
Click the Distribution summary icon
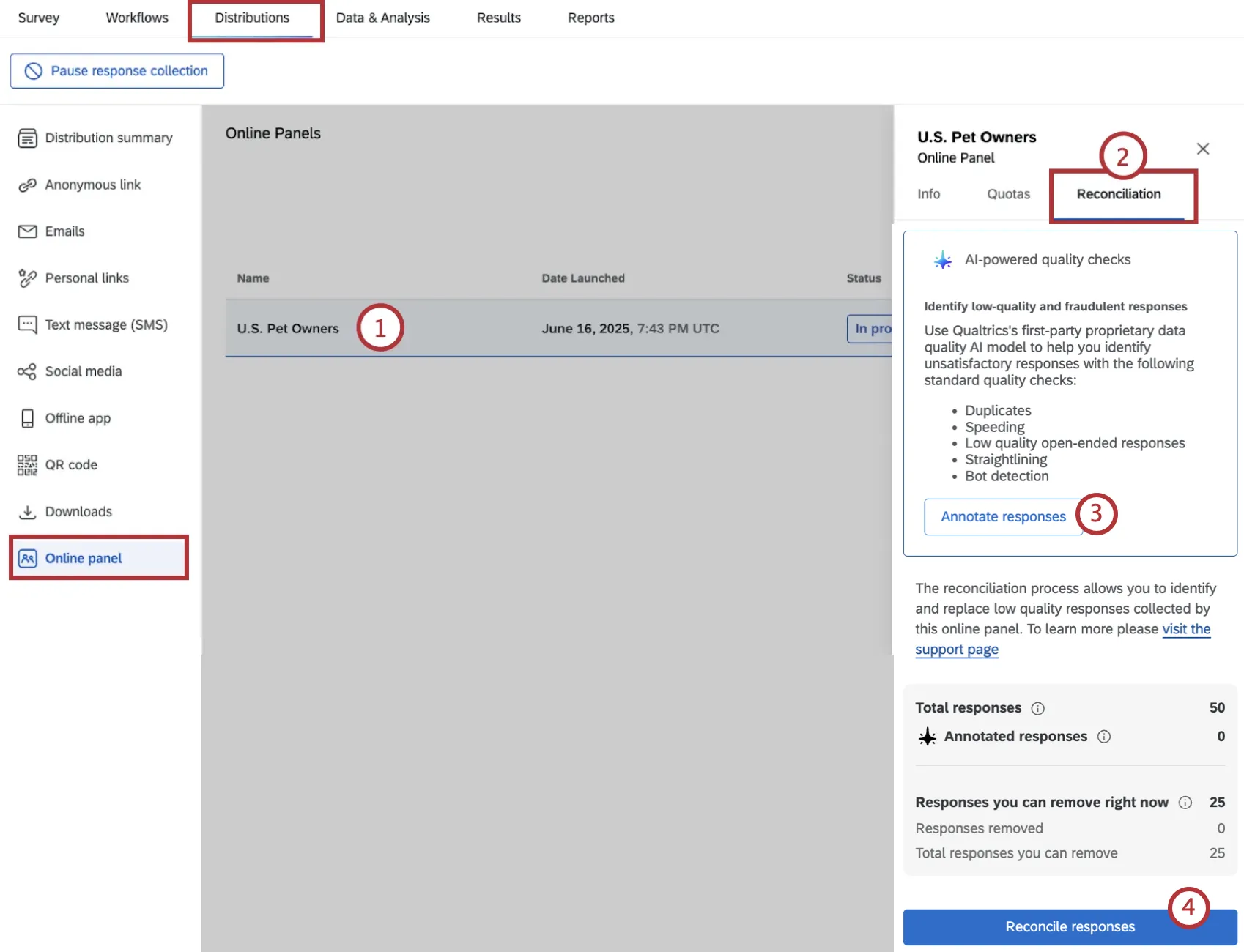pos(27,138)
